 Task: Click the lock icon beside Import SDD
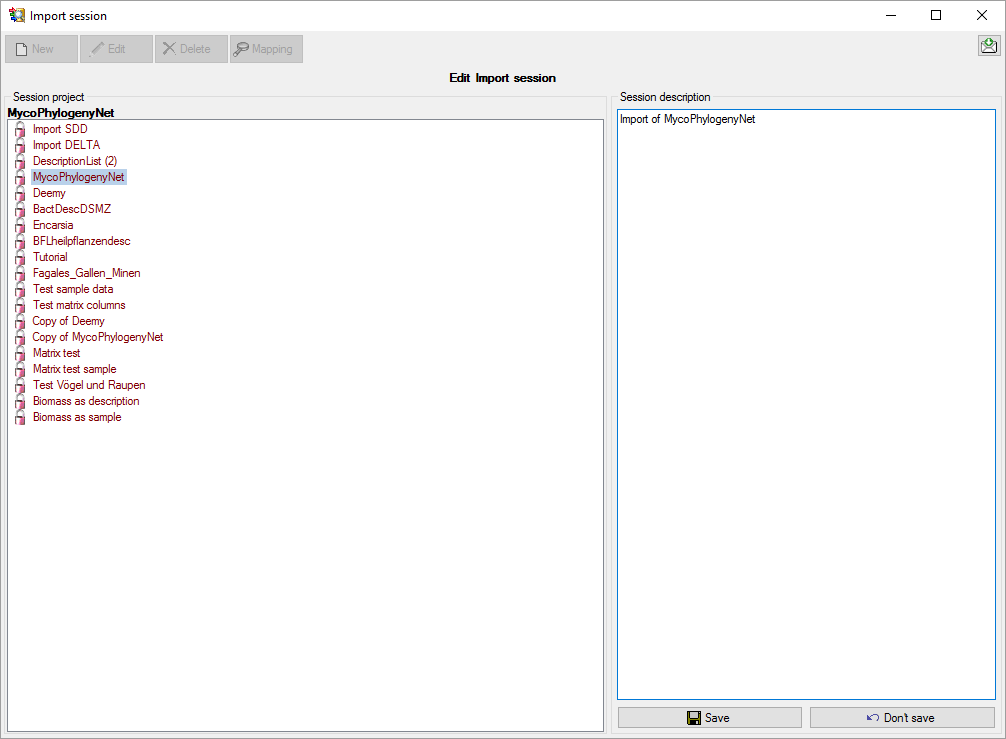(x=20, y=130)
